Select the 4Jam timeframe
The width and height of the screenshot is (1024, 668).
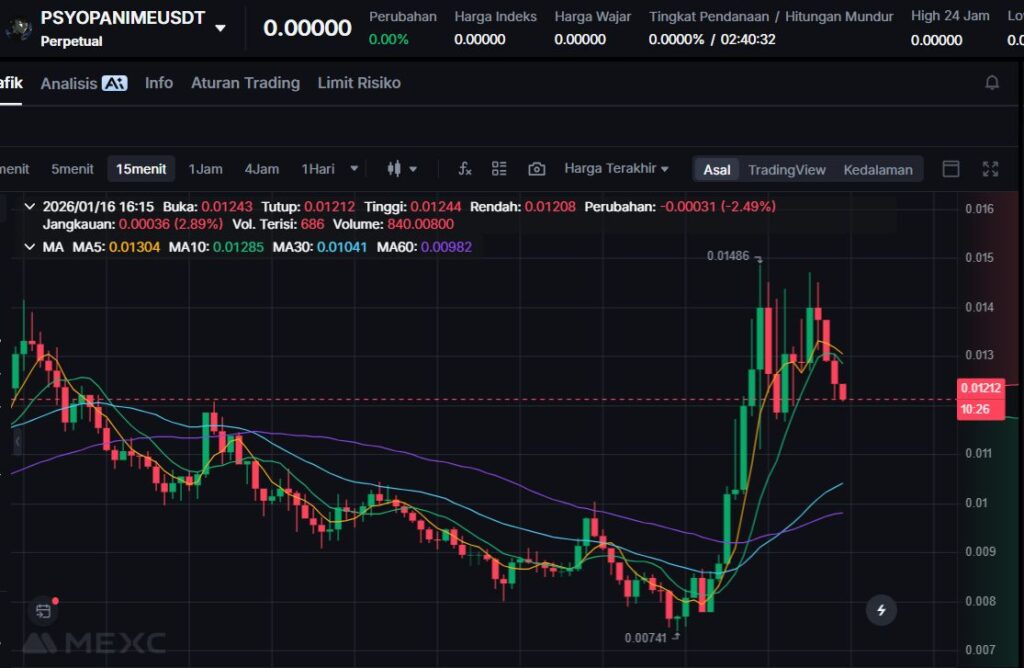coord(262,169)
